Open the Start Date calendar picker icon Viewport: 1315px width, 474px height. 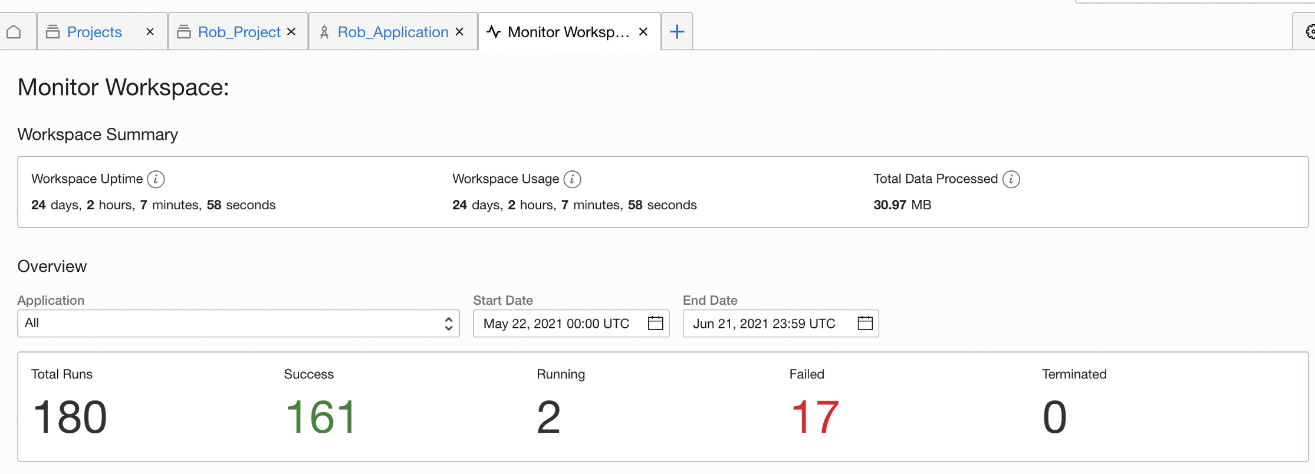click(x=656, y=323)
